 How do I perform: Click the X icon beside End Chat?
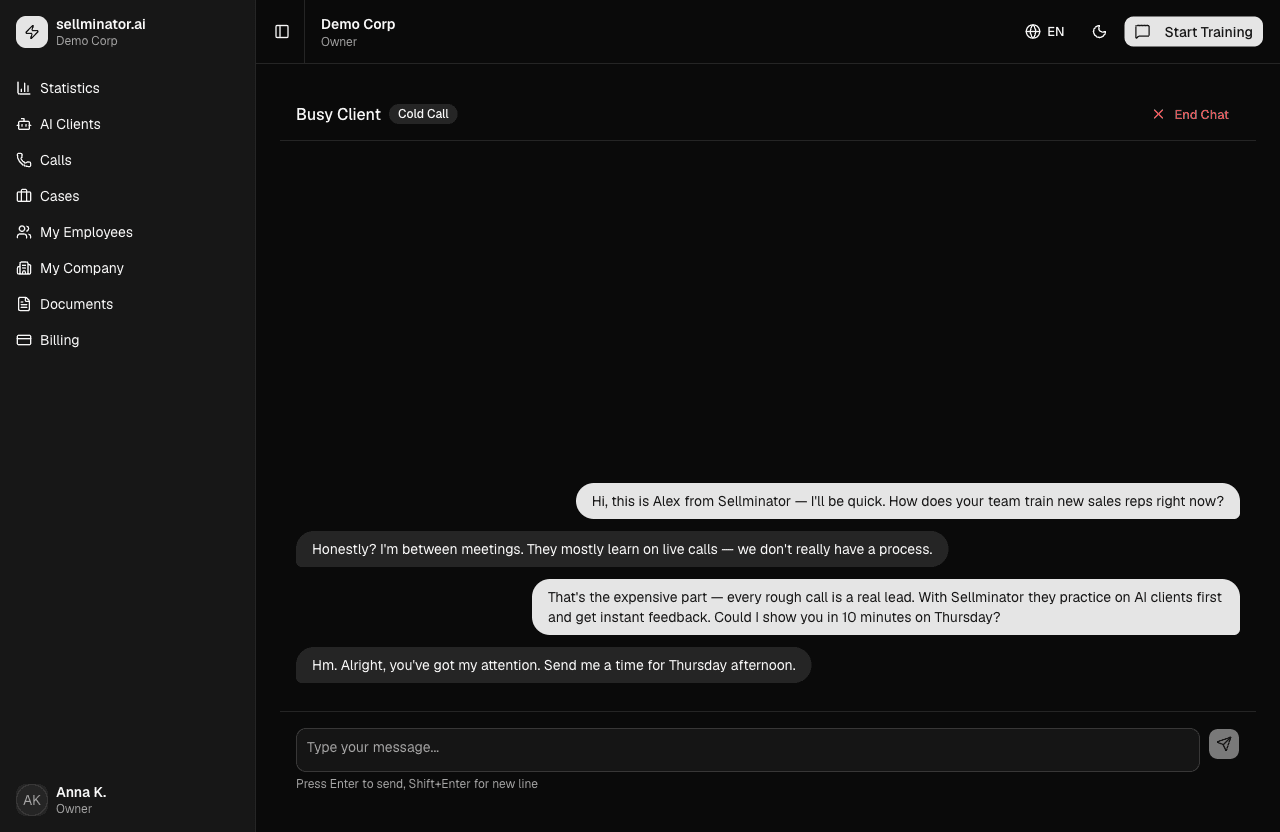click(1158, 114)
